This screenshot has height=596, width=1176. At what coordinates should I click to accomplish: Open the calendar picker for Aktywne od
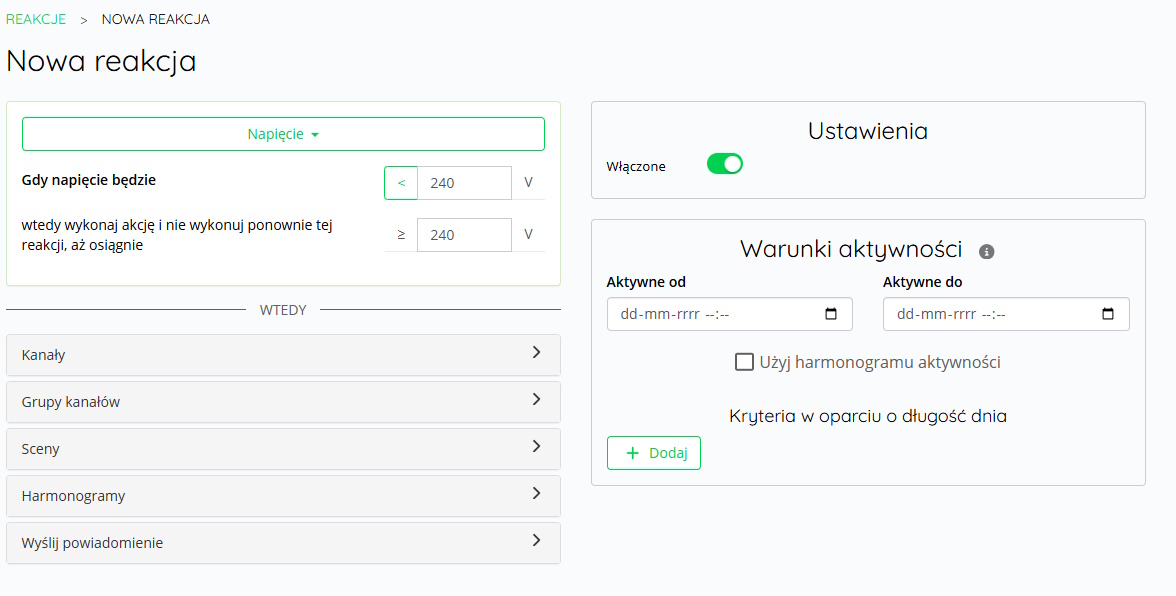pos(832,313)
